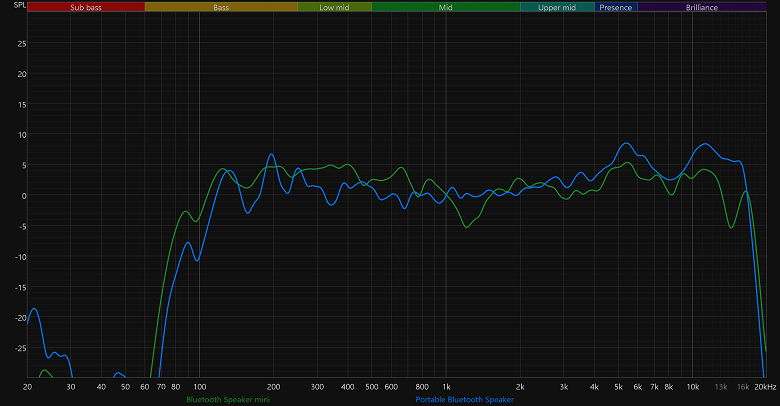Image resolution: width=780 pixels, height=406 pixels.
Task: Click the 25 dB level label
Action: pyautogui.click(x=22, y=44)
